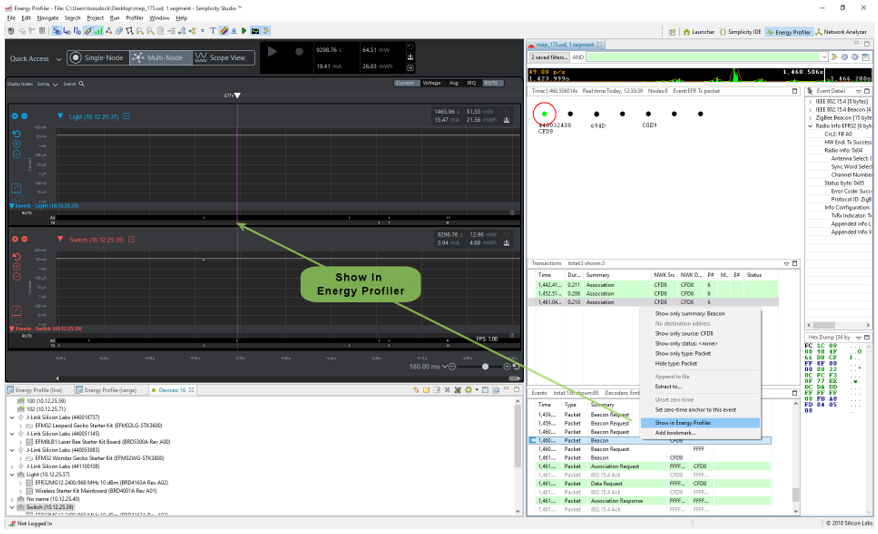Collapse J-Link Silicon Labs (440018737) node
The image size is (878, 534).
tap(12, 417)
